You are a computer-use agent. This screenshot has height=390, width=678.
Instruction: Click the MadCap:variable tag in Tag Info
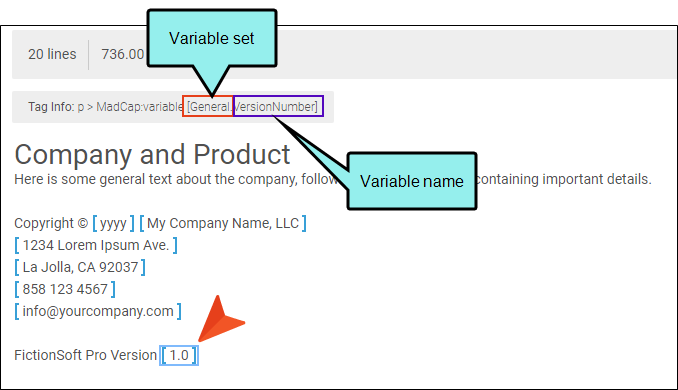[139, 107]
